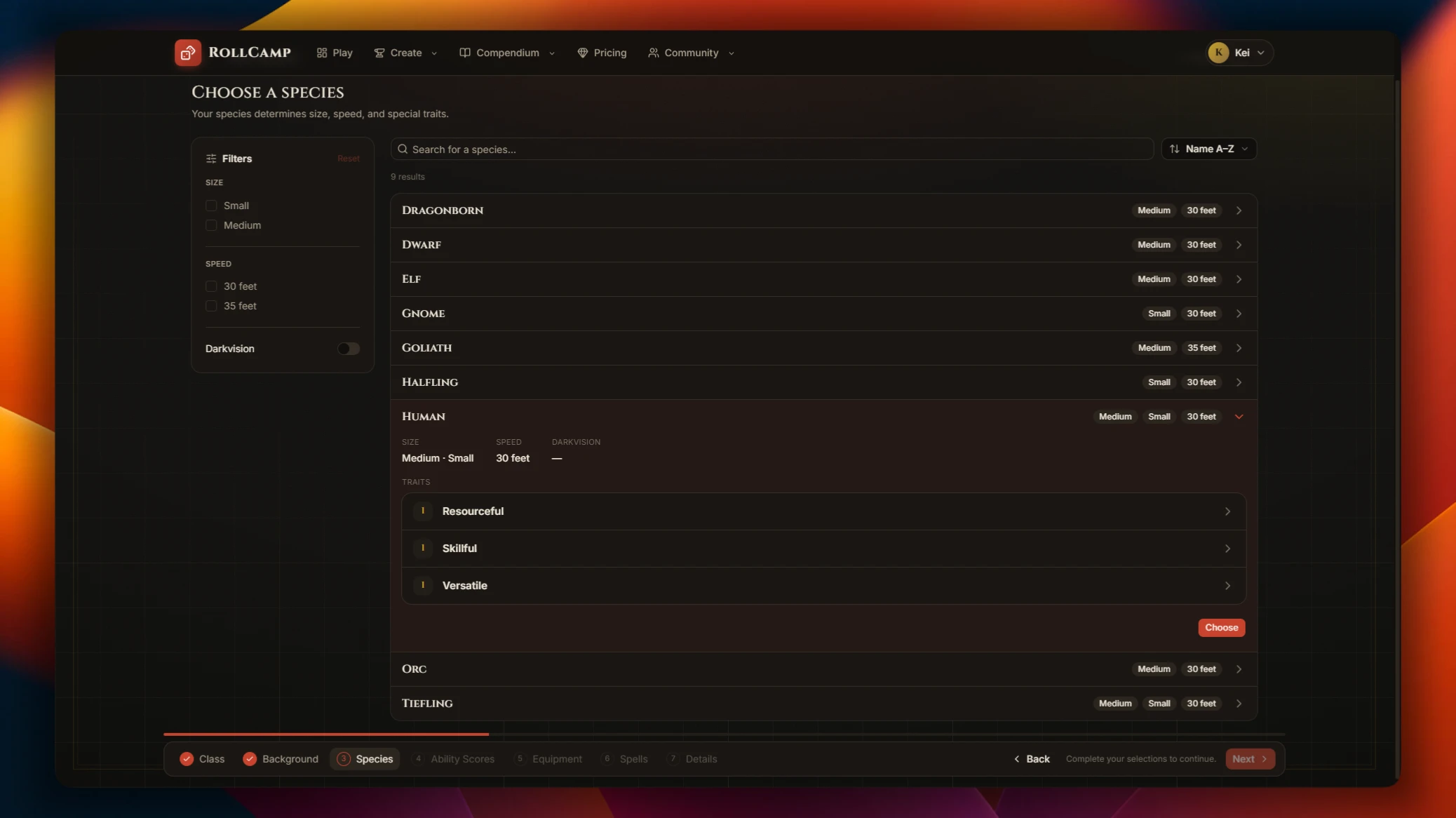
Task: Expand the Resourceful trait details
Action: tap(823, 511)
